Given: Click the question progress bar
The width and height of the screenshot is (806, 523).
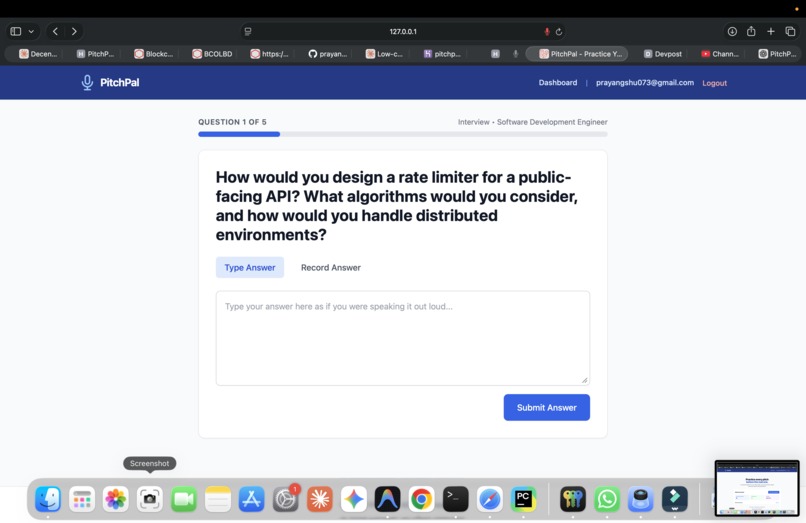Looking at the screenshot, I should point(403,134).
